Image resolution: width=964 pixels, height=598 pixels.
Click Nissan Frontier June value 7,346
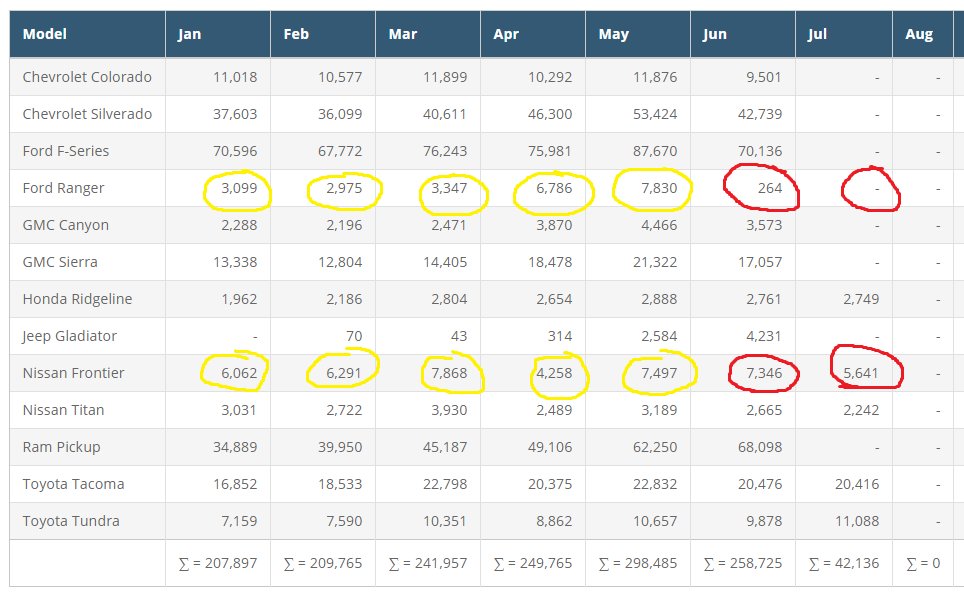(x=764, y=373)
